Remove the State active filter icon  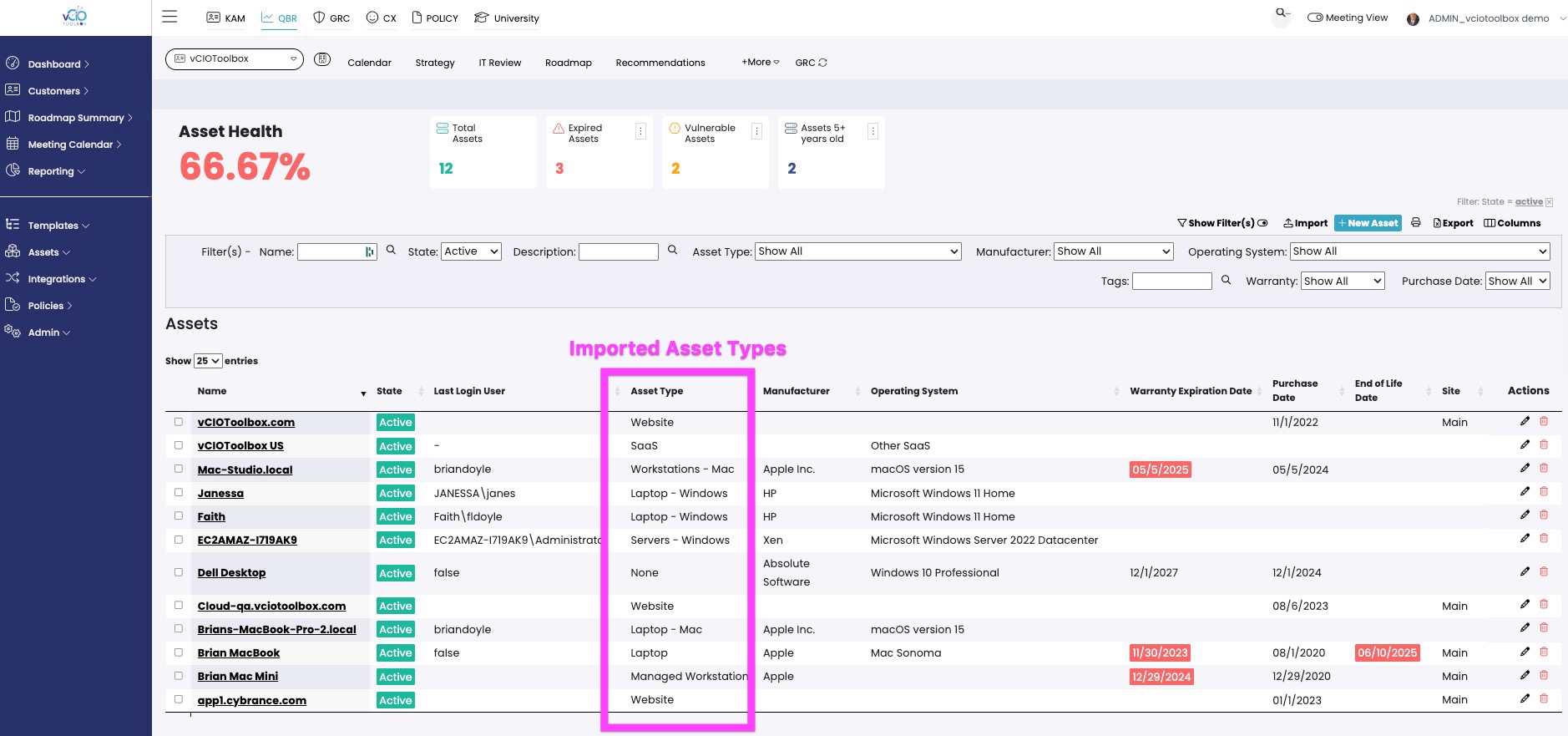(1550, 202)
